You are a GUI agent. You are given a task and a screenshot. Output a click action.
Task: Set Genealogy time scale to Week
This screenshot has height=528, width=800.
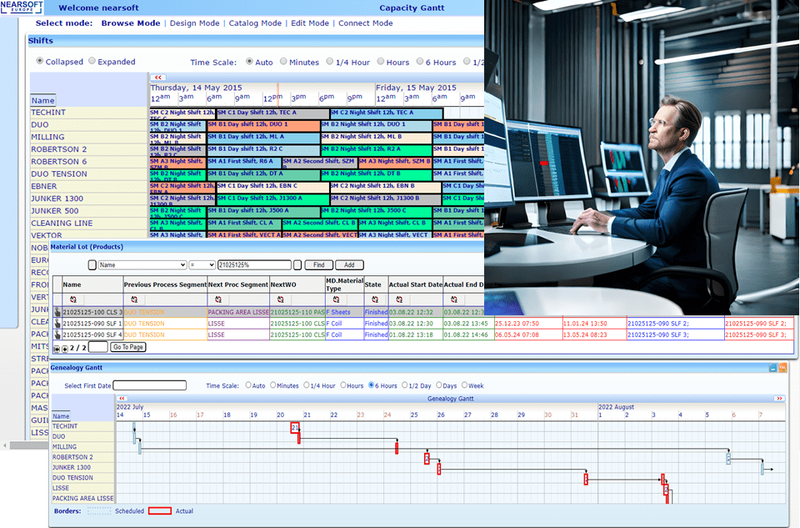coord(464,385)
